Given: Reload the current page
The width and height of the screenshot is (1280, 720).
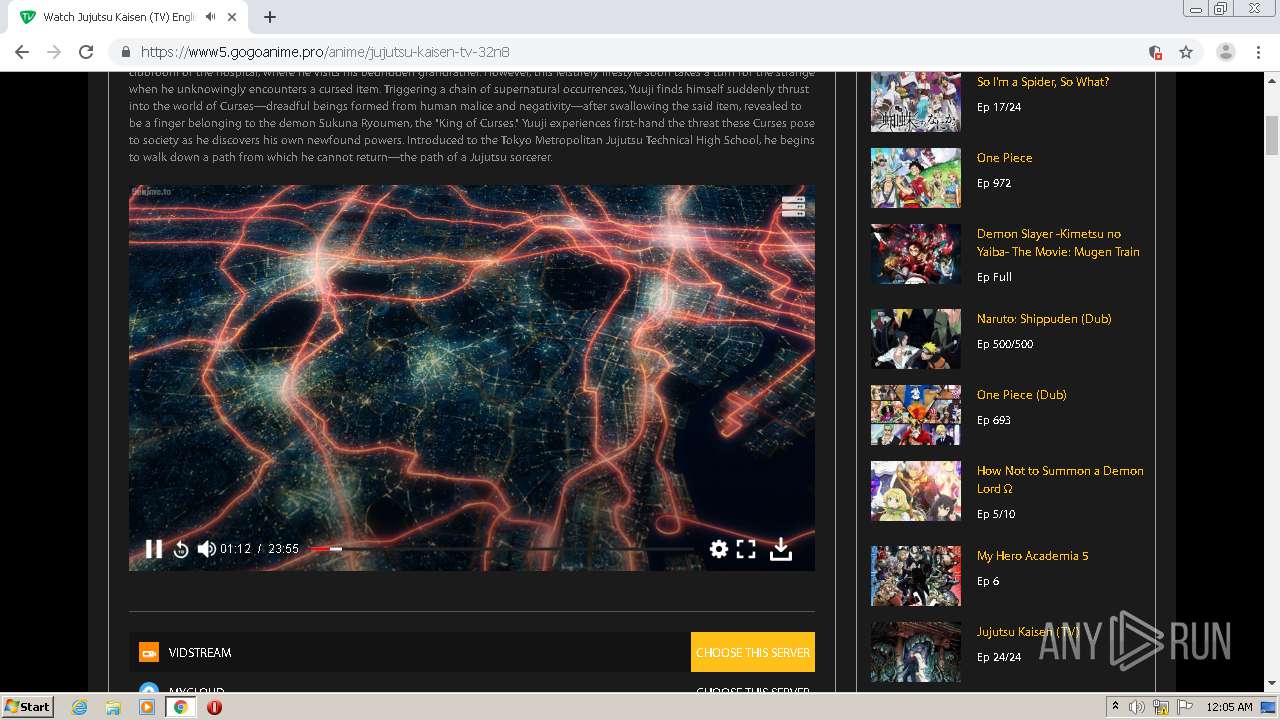Looking at the screenshot, I should 86,52.
